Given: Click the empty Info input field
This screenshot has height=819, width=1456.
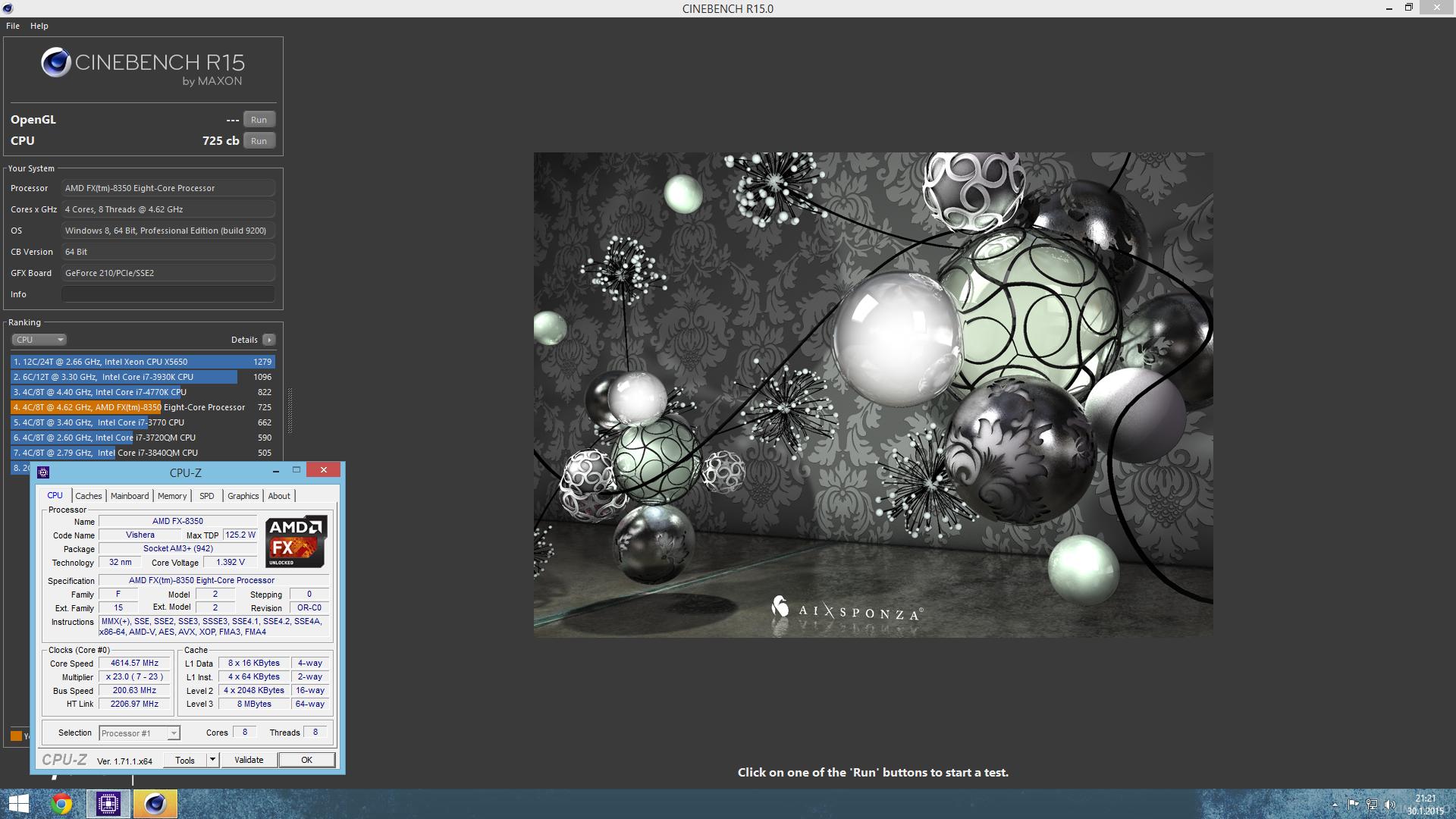Looking at the screenshot, I should pos(168,294).
